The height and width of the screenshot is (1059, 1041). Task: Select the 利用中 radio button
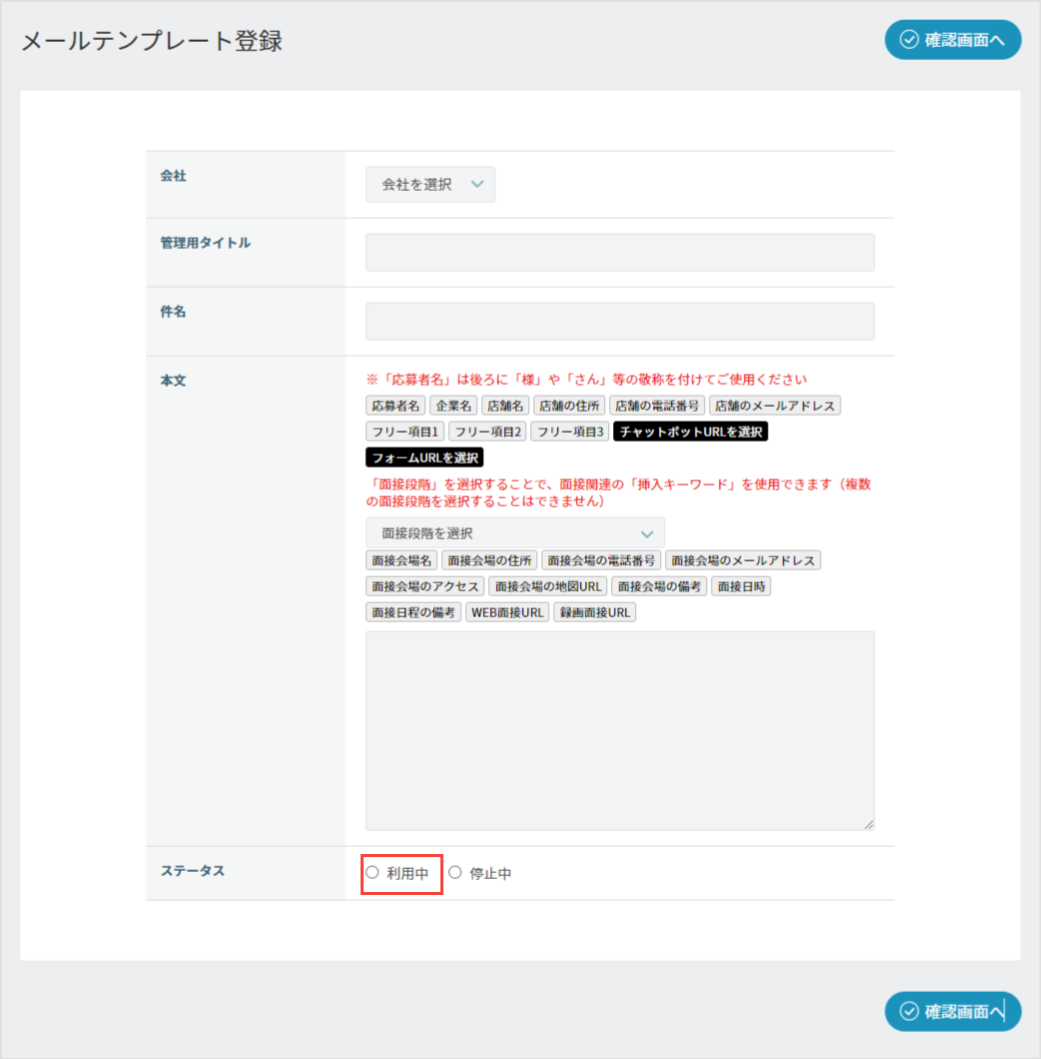(373, 873)
